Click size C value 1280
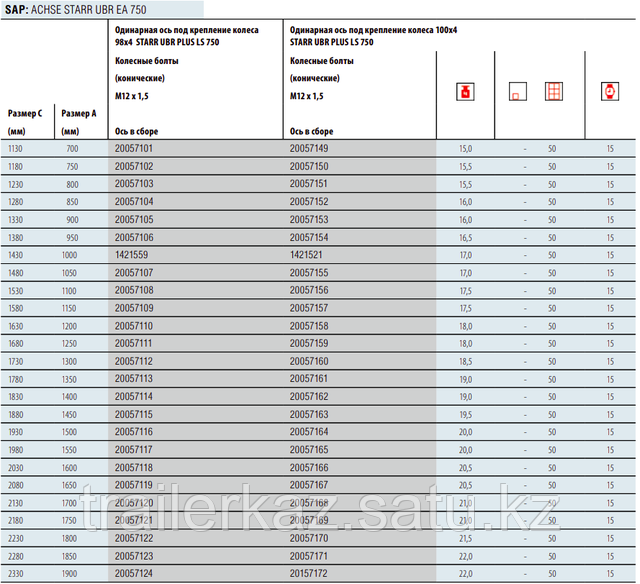640x584 pixels. pyautogui.click(x=16, y=202)
